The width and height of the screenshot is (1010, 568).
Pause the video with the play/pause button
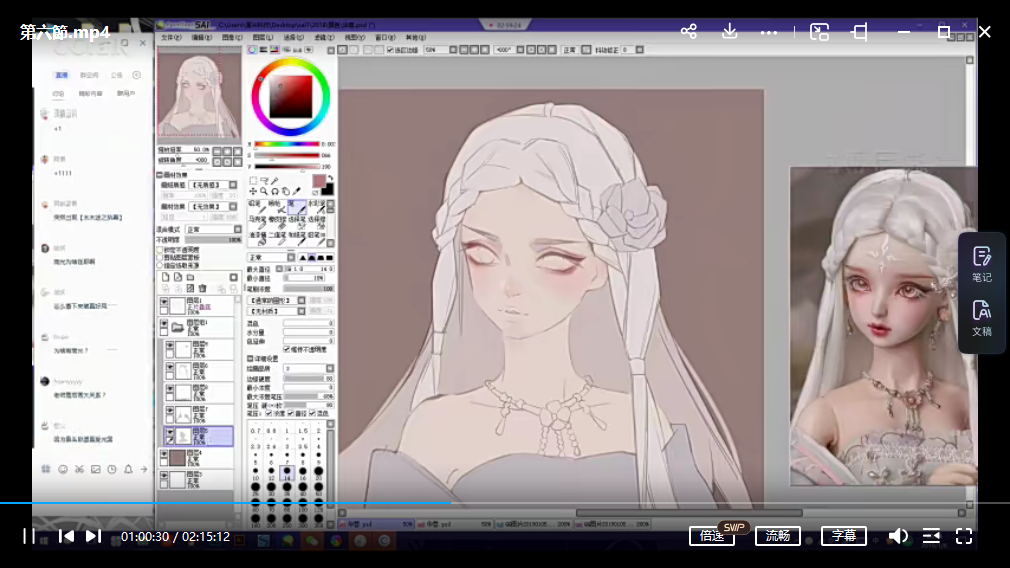click(29, 536)
